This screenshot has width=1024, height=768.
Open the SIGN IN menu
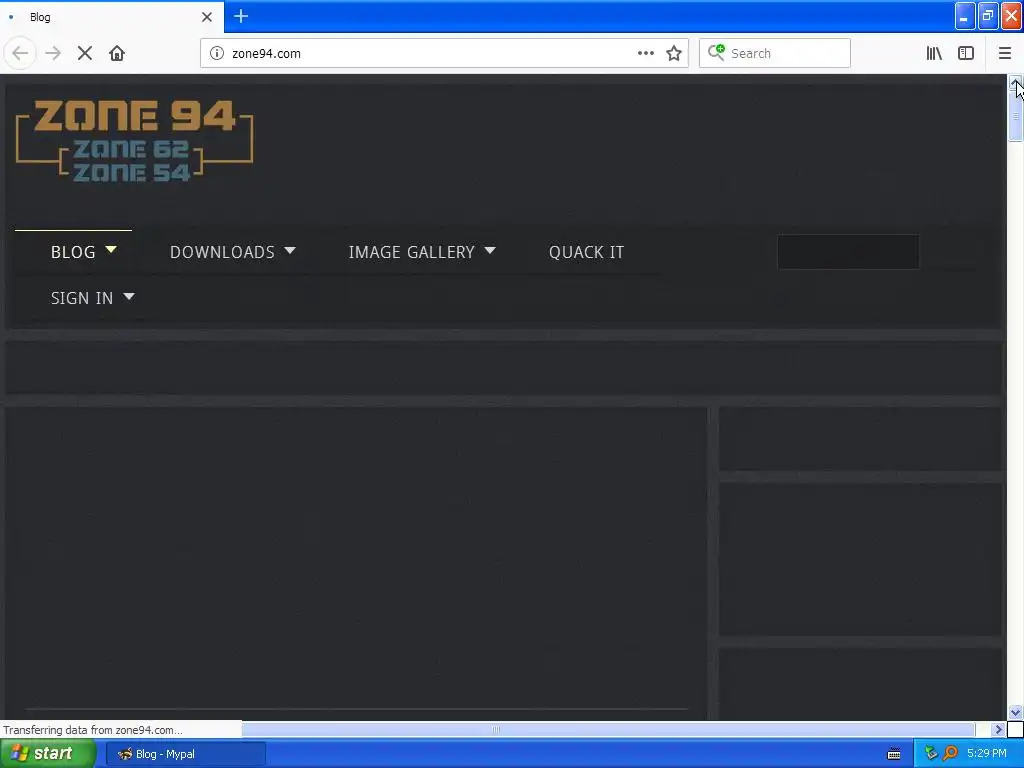pyautogui.click(x=82, y=298)
